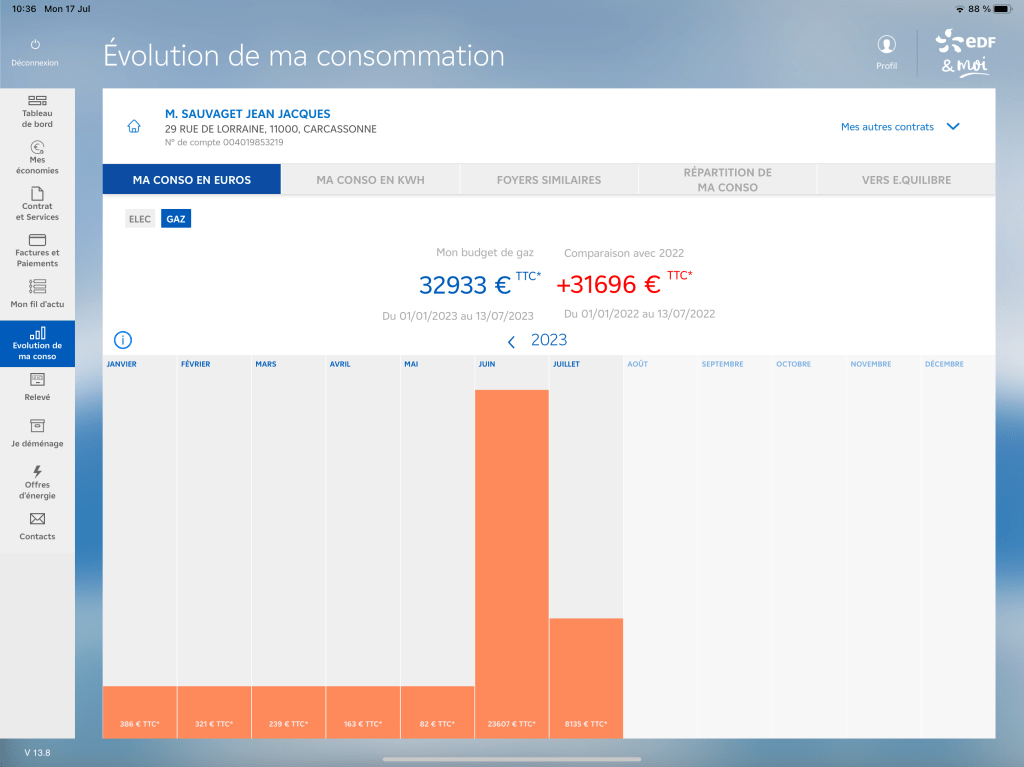This screenshot has width=1024, height=767.
Task: Switch to FOYERS SIMILAIRES tab
Action: (549, 180)
